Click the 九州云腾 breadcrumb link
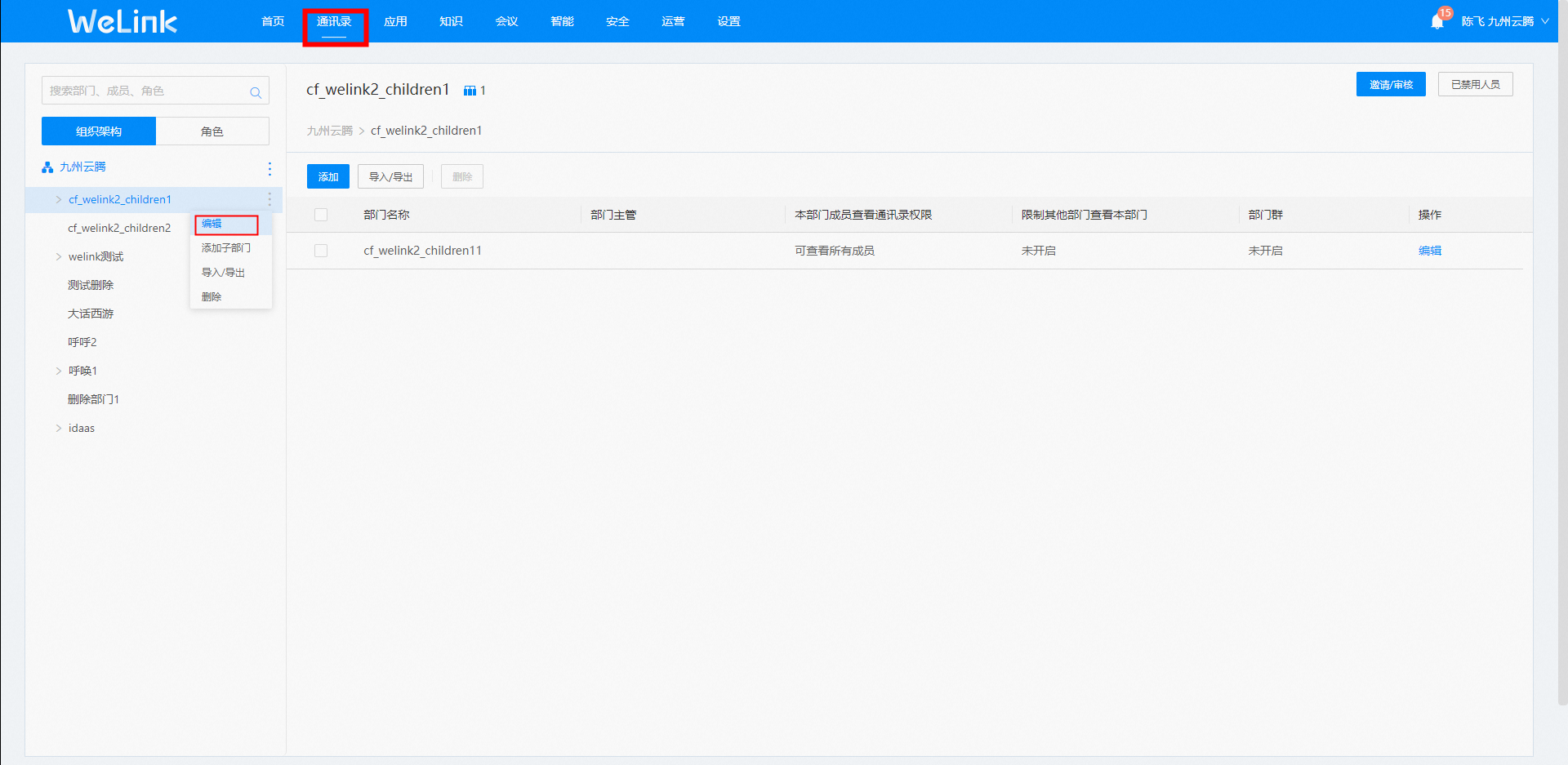The width and height of the screenshot is (1568, 765). [x=329, y=131]
